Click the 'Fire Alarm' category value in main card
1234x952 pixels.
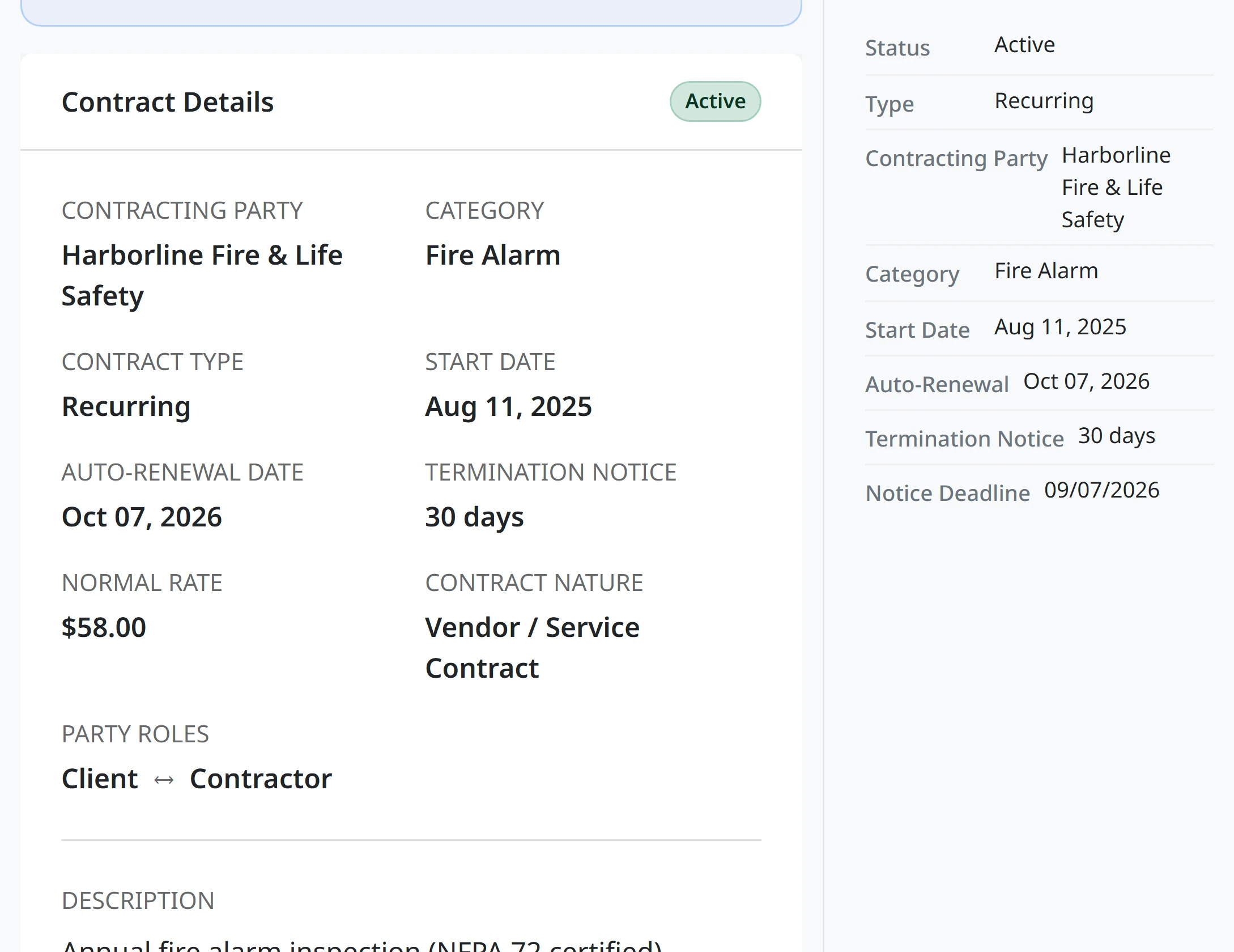click(x=493, y=255)
